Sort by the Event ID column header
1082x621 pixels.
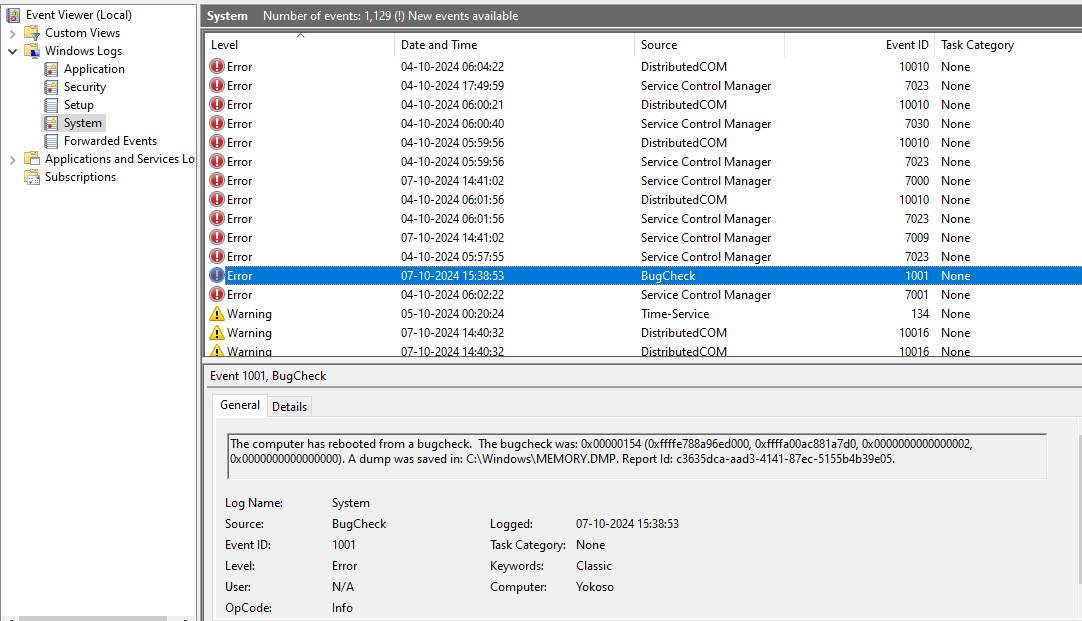point(860,45)
